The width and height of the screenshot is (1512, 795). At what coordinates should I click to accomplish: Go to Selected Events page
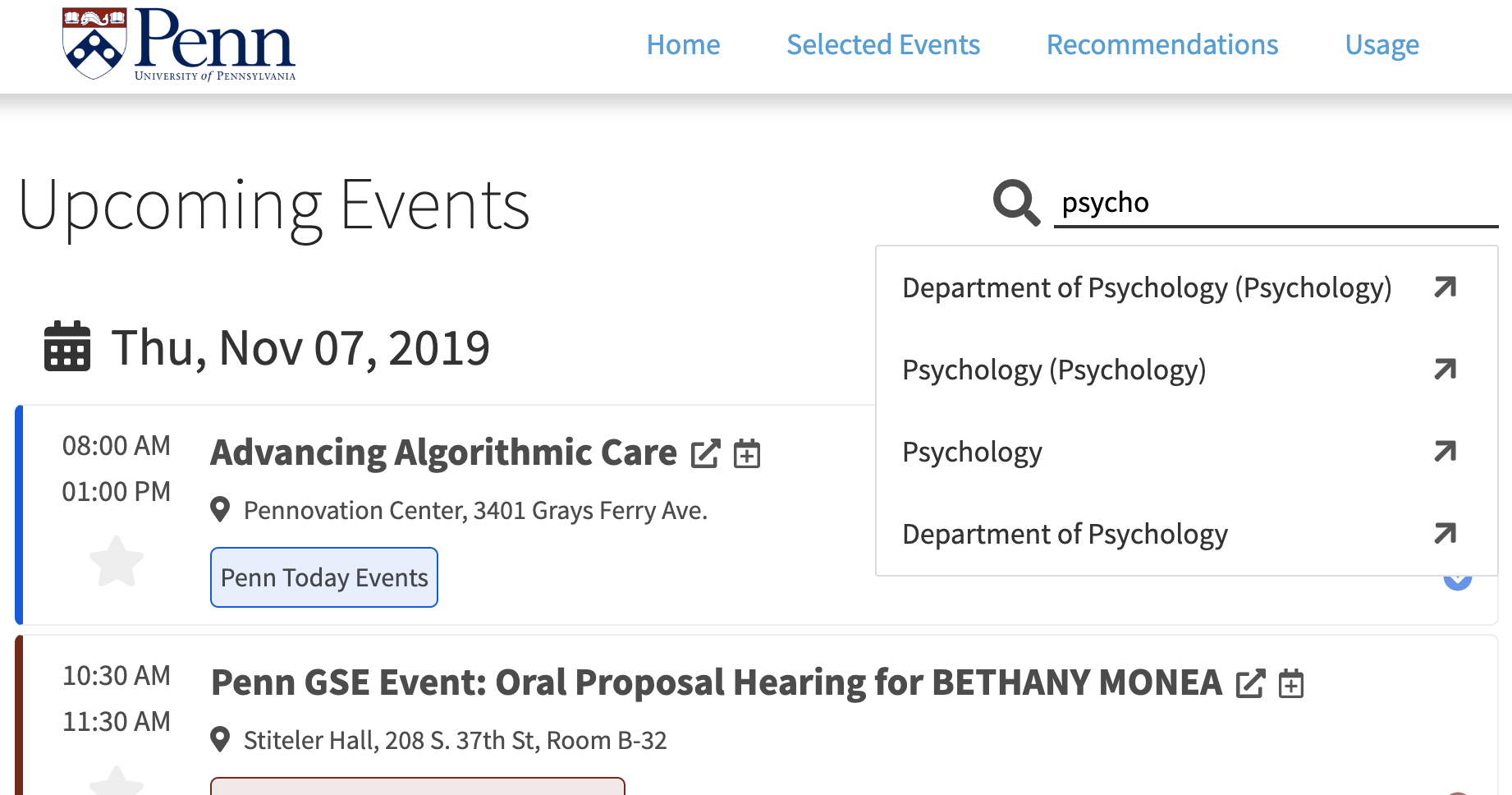pos(883,44)
